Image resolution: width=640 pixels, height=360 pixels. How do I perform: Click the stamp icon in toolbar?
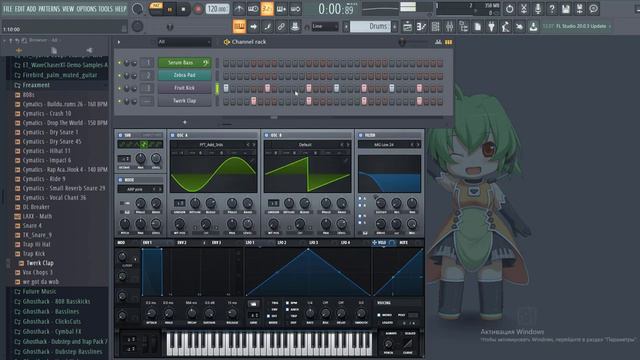(295, 27)
